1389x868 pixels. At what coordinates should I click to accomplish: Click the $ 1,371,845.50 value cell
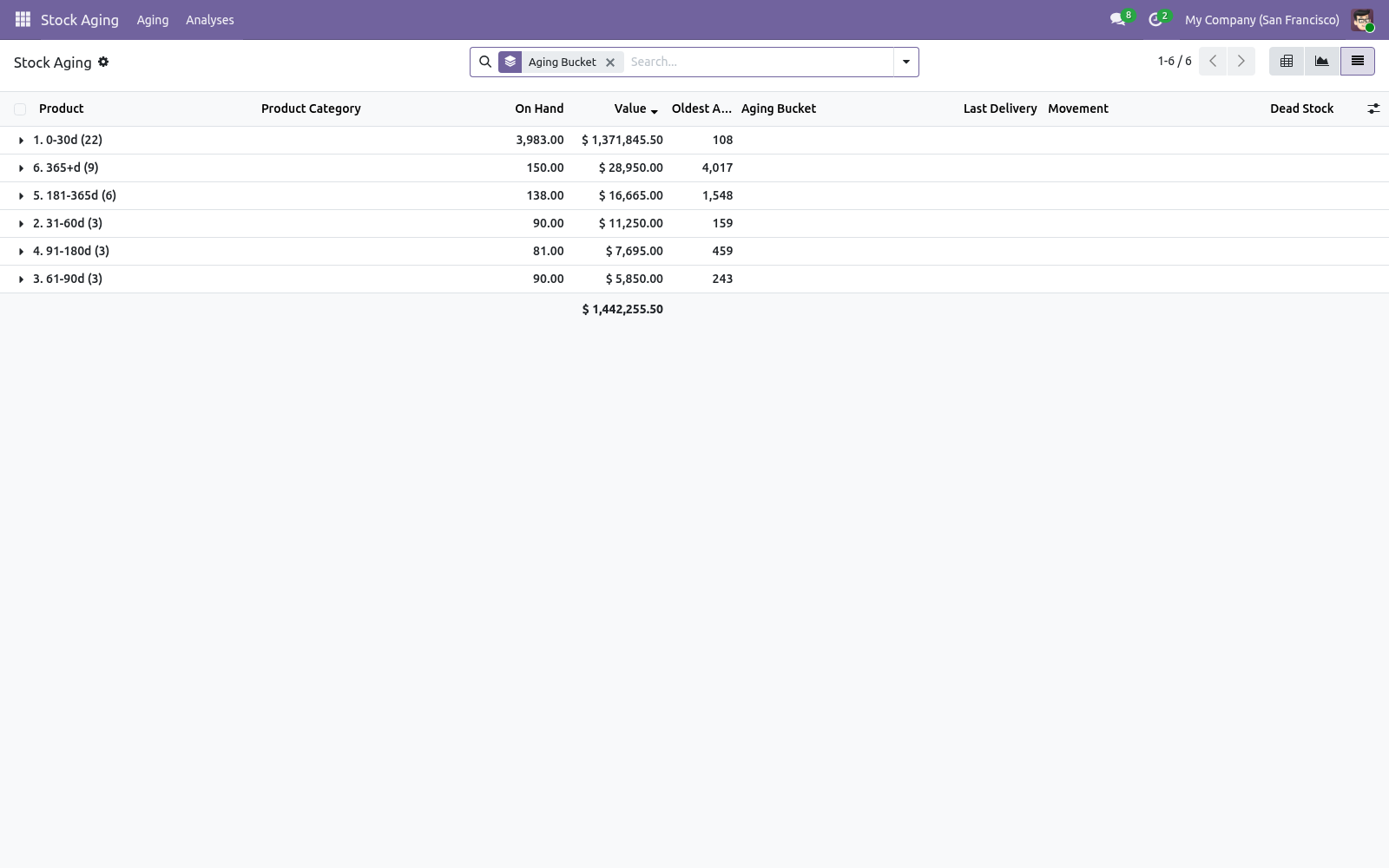622,140
